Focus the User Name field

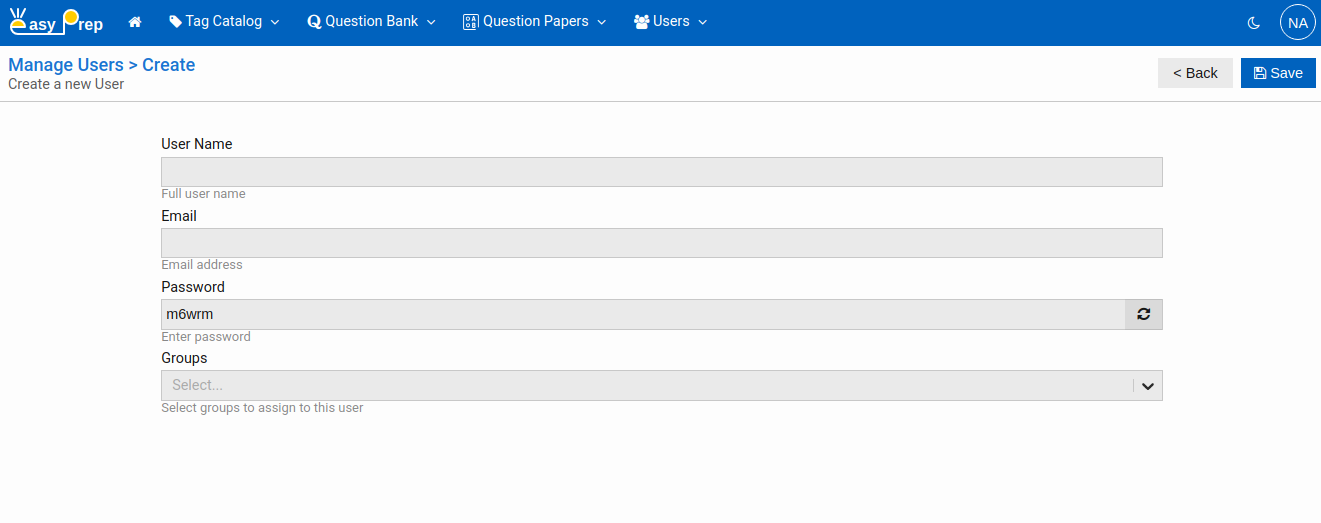(661, 172)
